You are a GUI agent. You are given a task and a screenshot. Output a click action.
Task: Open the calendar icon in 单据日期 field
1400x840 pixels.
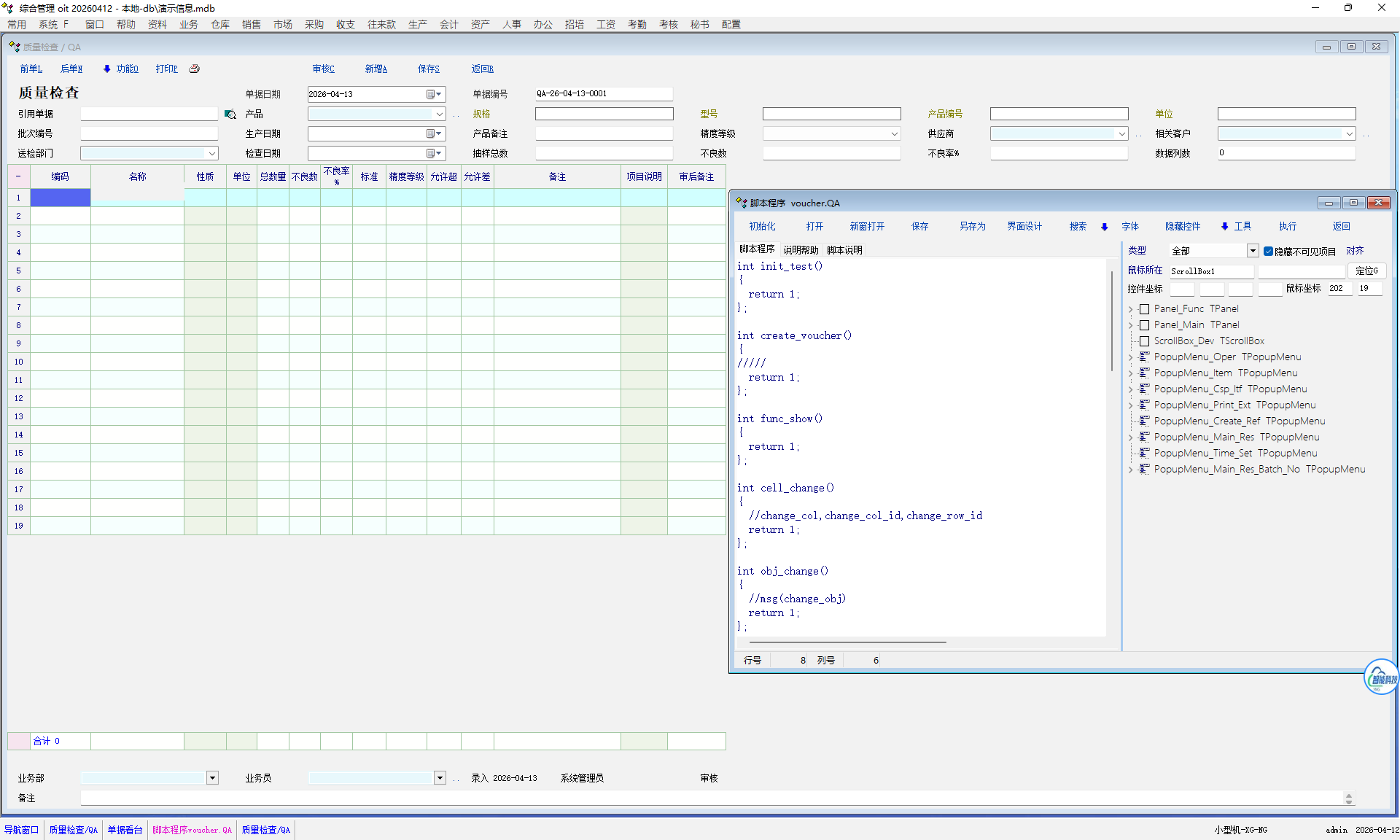point(431,94)
